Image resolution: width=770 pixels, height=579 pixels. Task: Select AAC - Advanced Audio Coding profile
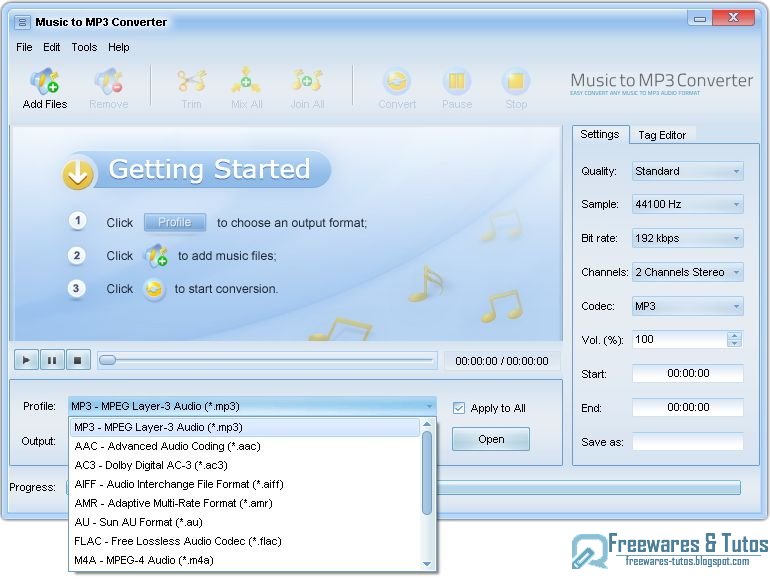click(245, 446)
